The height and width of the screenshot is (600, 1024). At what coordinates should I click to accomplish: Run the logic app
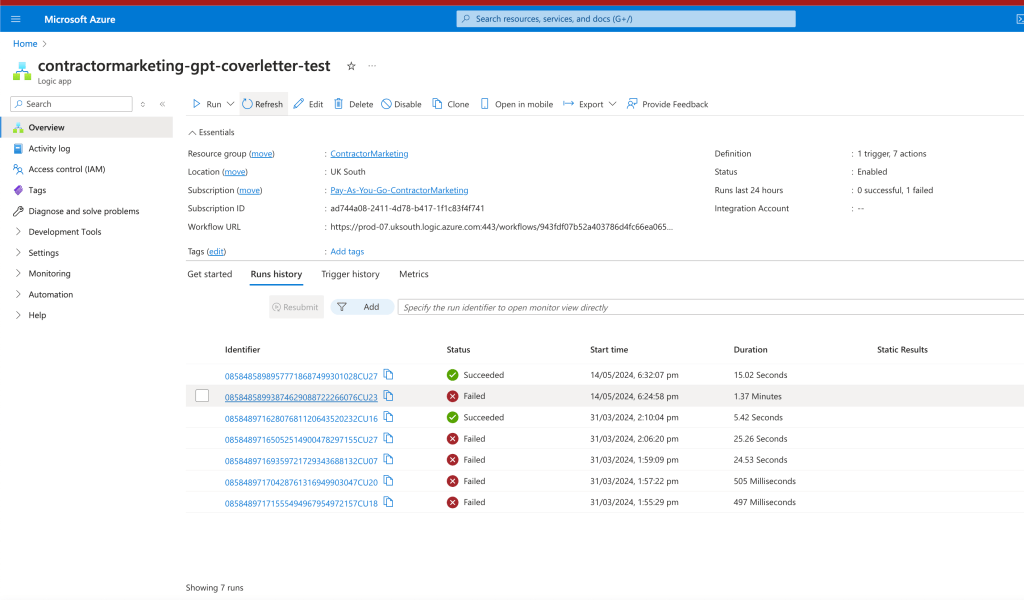tap(207, 104)
